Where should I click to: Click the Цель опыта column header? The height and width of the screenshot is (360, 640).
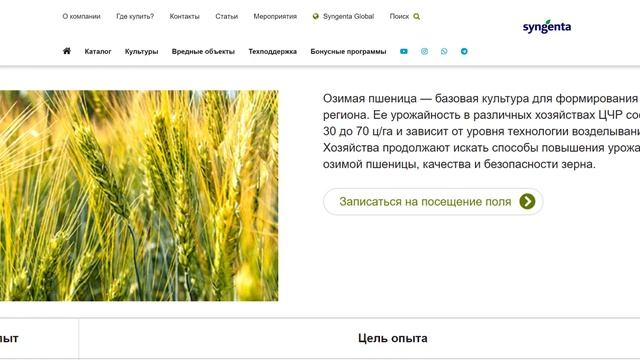[x=393, y=338]
